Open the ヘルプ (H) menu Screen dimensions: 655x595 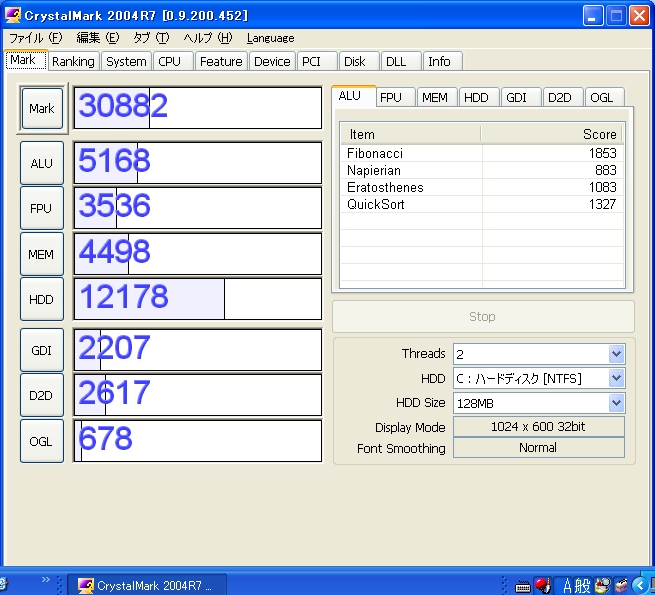tap(208, 38)
